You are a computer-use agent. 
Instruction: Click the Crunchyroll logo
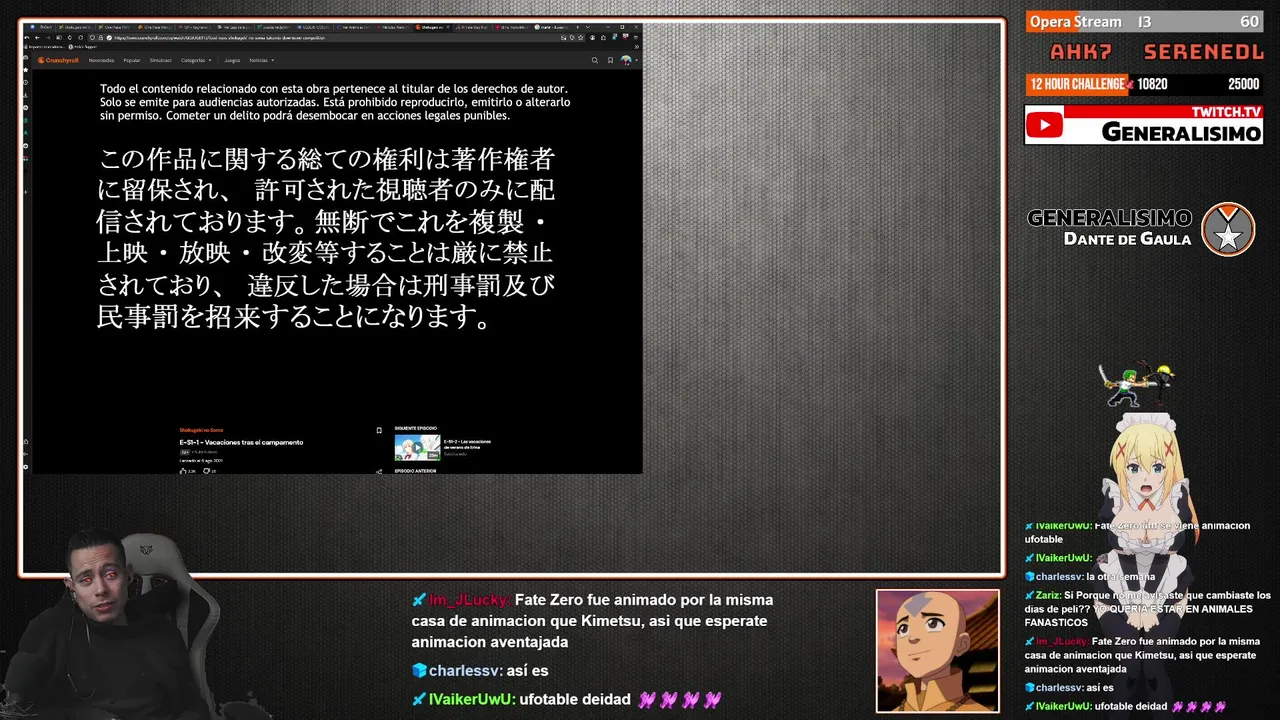tap(58, 60)
